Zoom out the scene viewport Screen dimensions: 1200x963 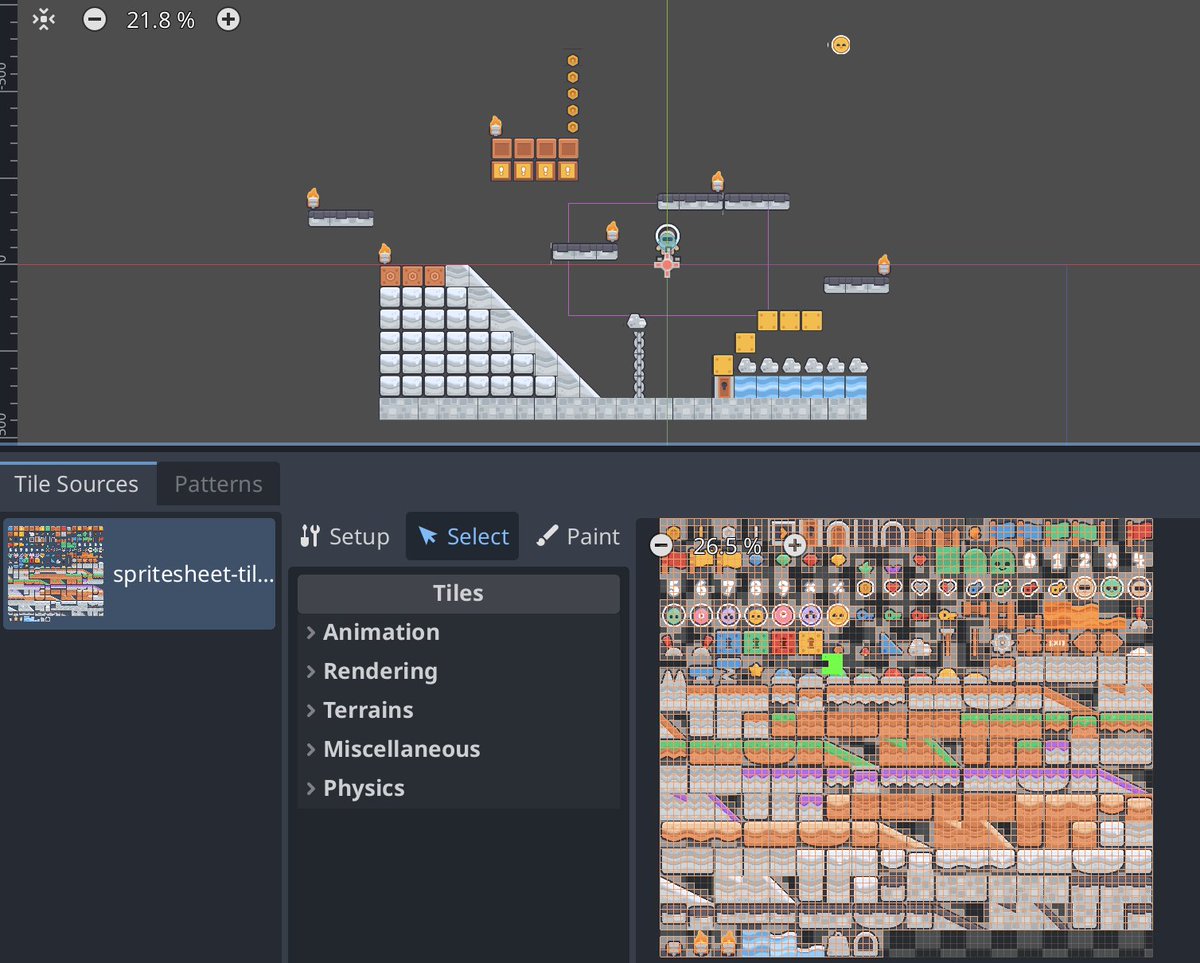94,19
